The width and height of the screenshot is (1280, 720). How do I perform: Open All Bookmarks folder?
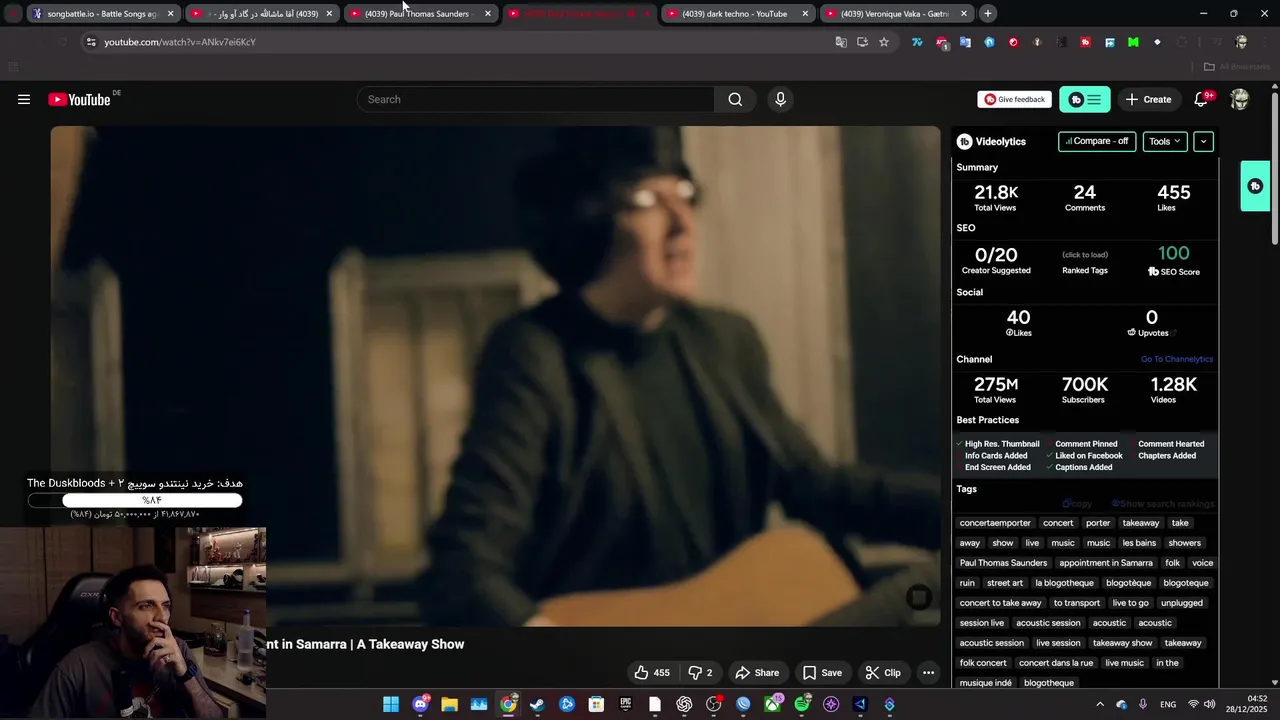1237,67
